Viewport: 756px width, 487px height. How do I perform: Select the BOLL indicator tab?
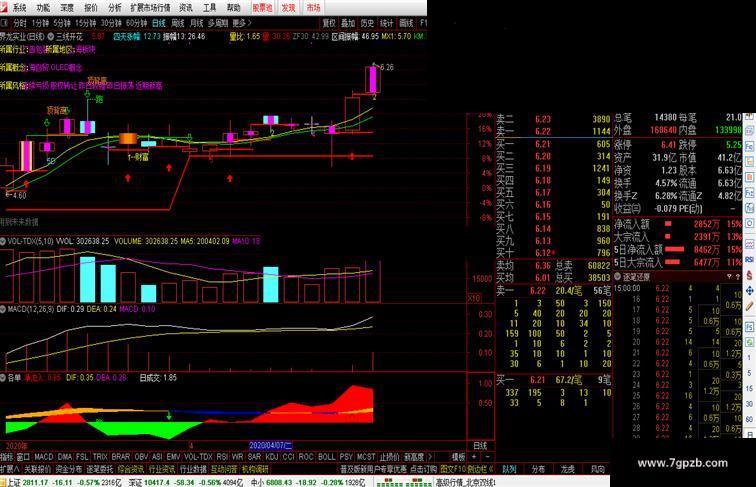click(x=326, y=457)
